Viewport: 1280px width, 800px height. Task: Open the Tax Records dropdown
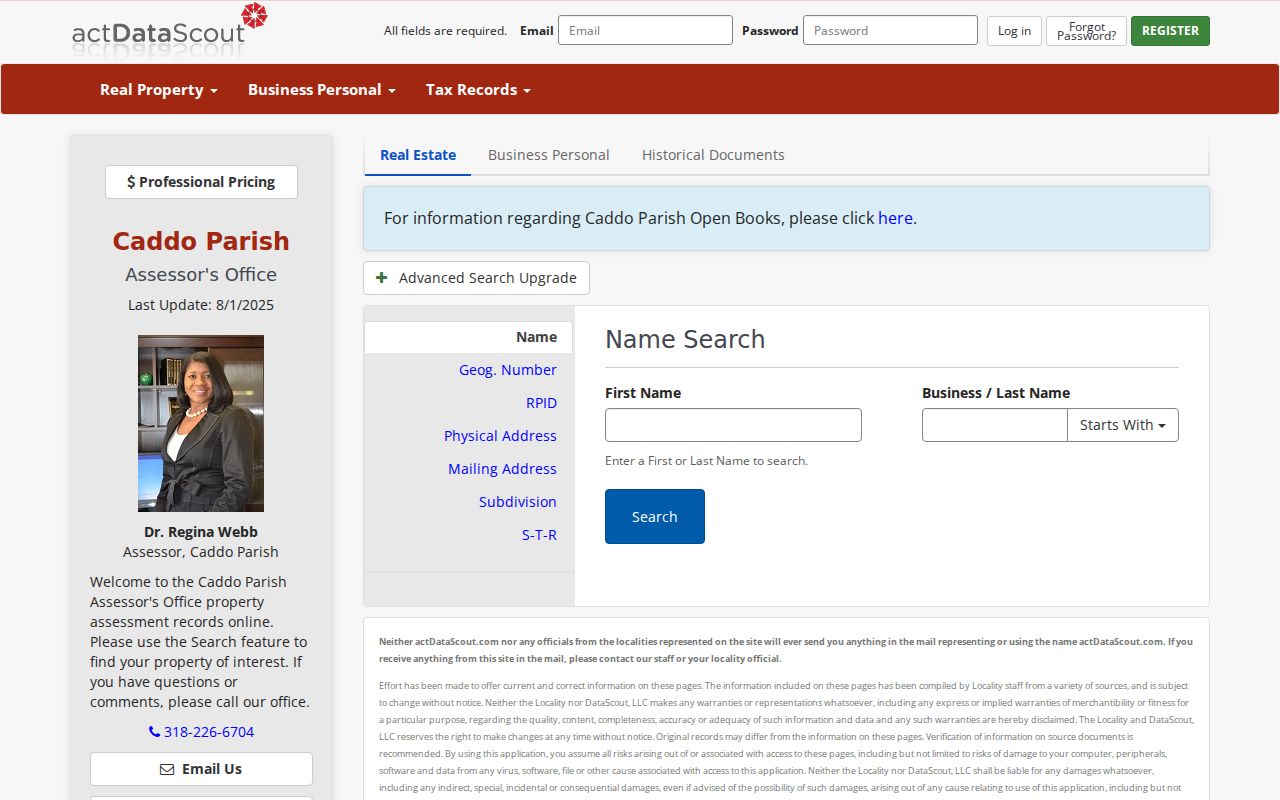click(478, 89)
